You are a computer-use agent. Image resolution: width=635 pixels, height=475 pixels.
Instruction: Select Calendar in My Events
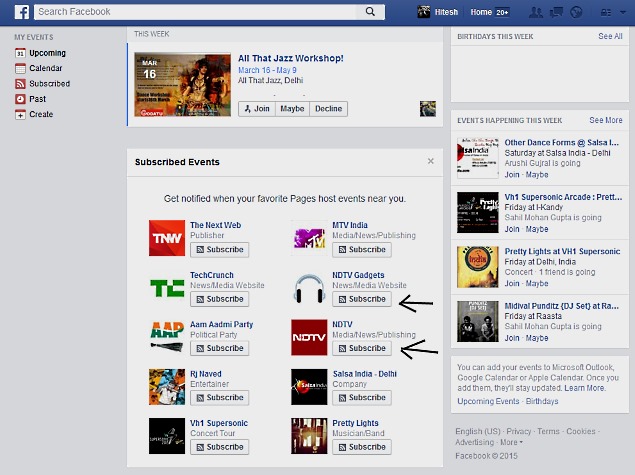point(46,68)
